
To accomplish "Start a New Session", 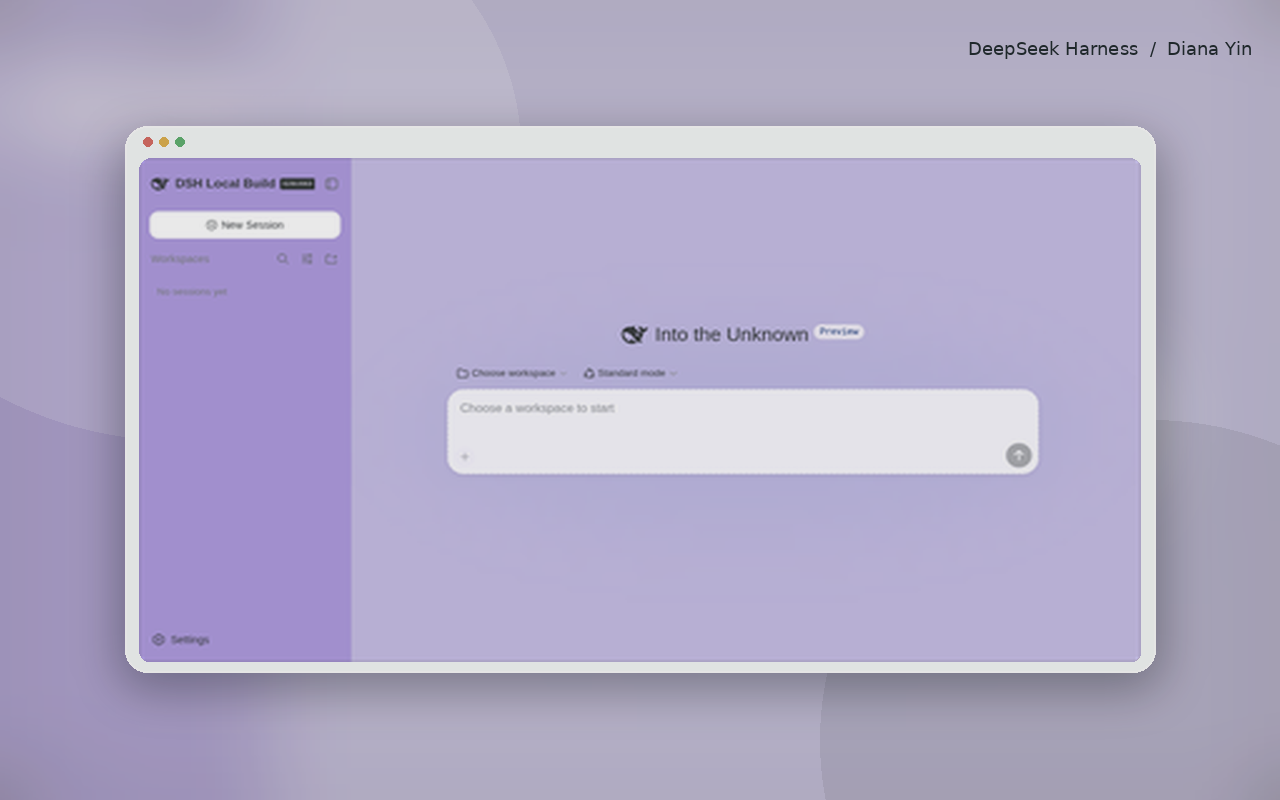I will tap(245, 225).
